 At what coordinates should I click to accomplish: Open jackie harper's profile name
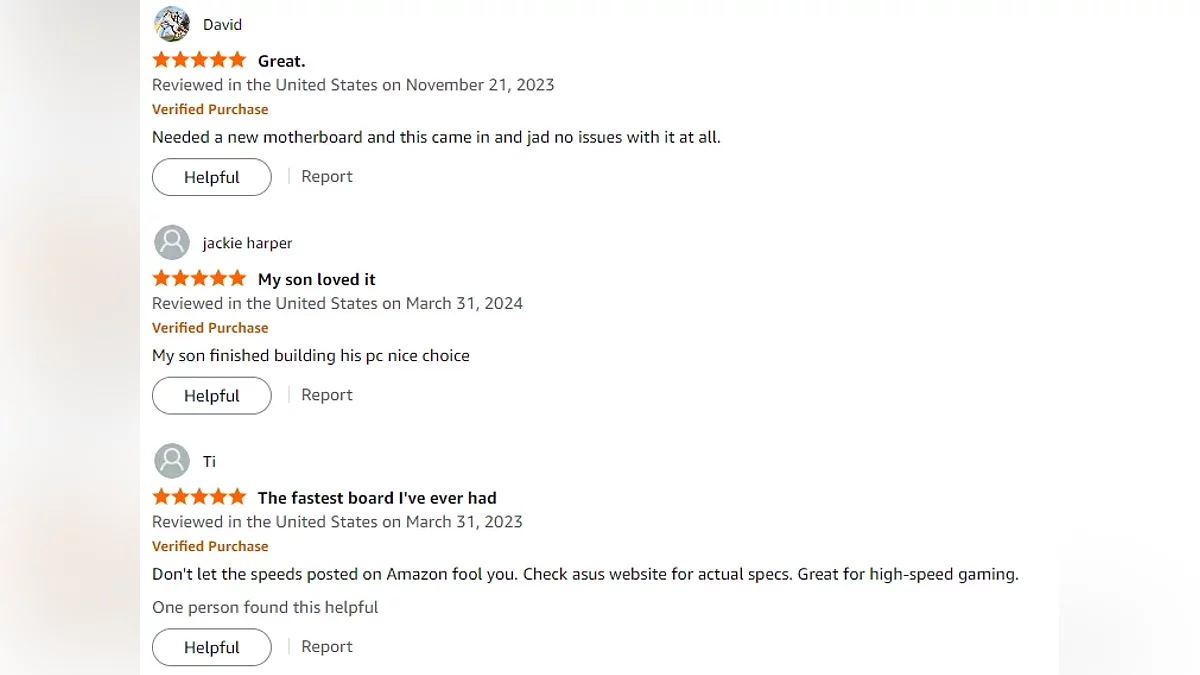click(247, 243)
